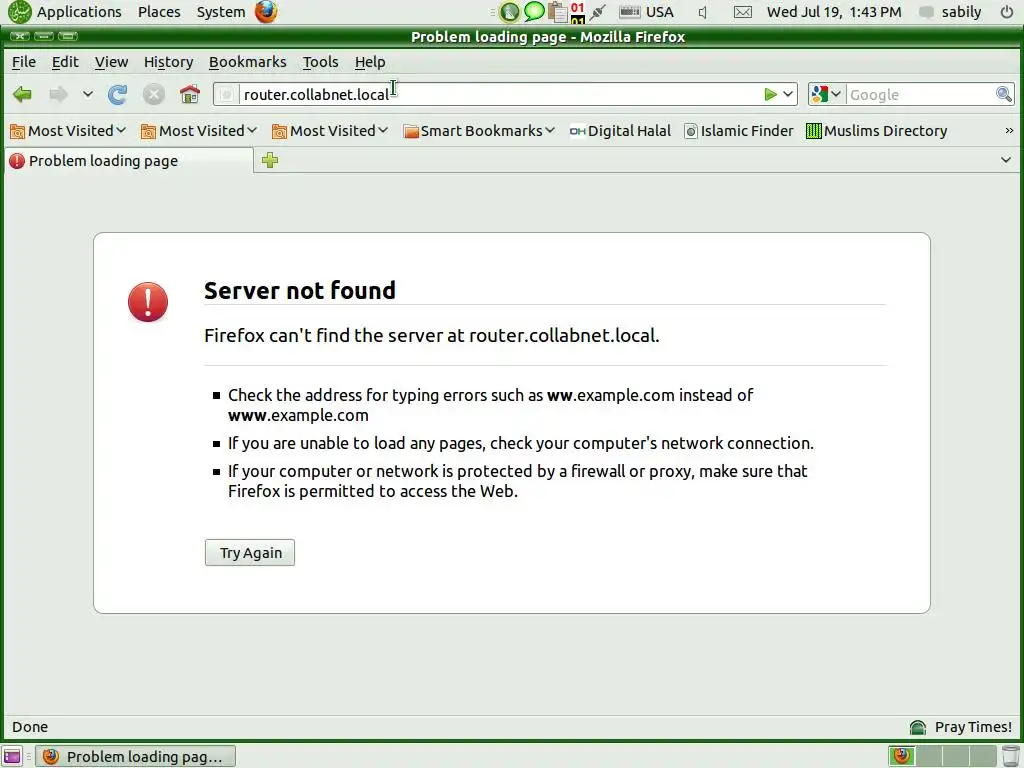The height and width of the screenshot is (768, 1024).
Task: Click the greyed forward arrow button
Action: click(x=59, y=95)
